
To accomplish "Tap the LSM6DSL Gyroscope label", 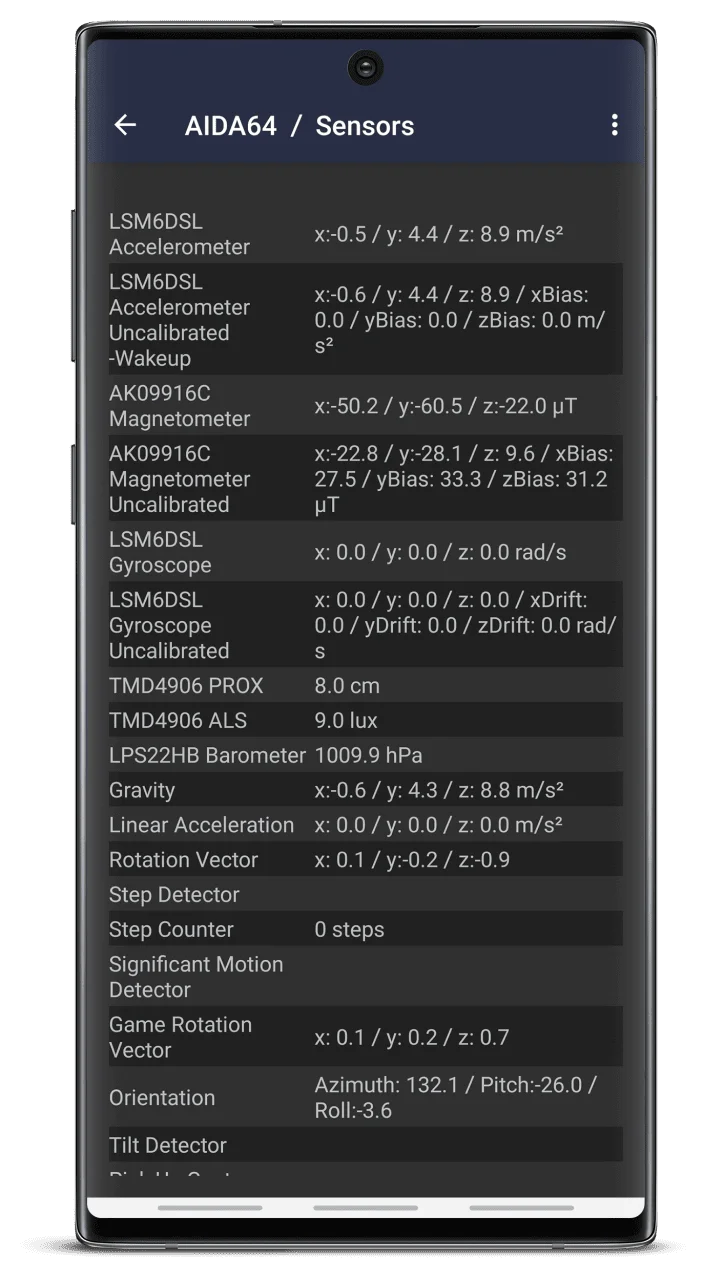I will 161,552.
